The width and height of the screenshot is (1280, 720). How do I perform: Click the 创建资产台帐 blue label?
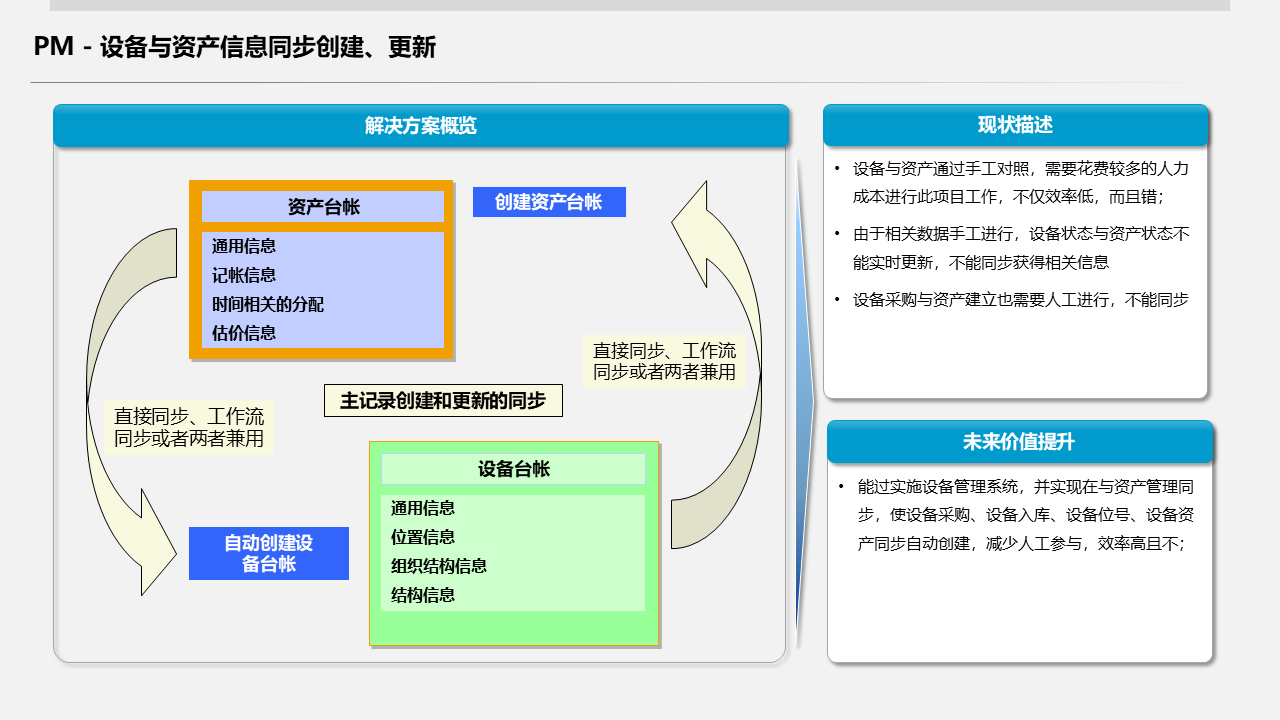click(x=549, y=202)
